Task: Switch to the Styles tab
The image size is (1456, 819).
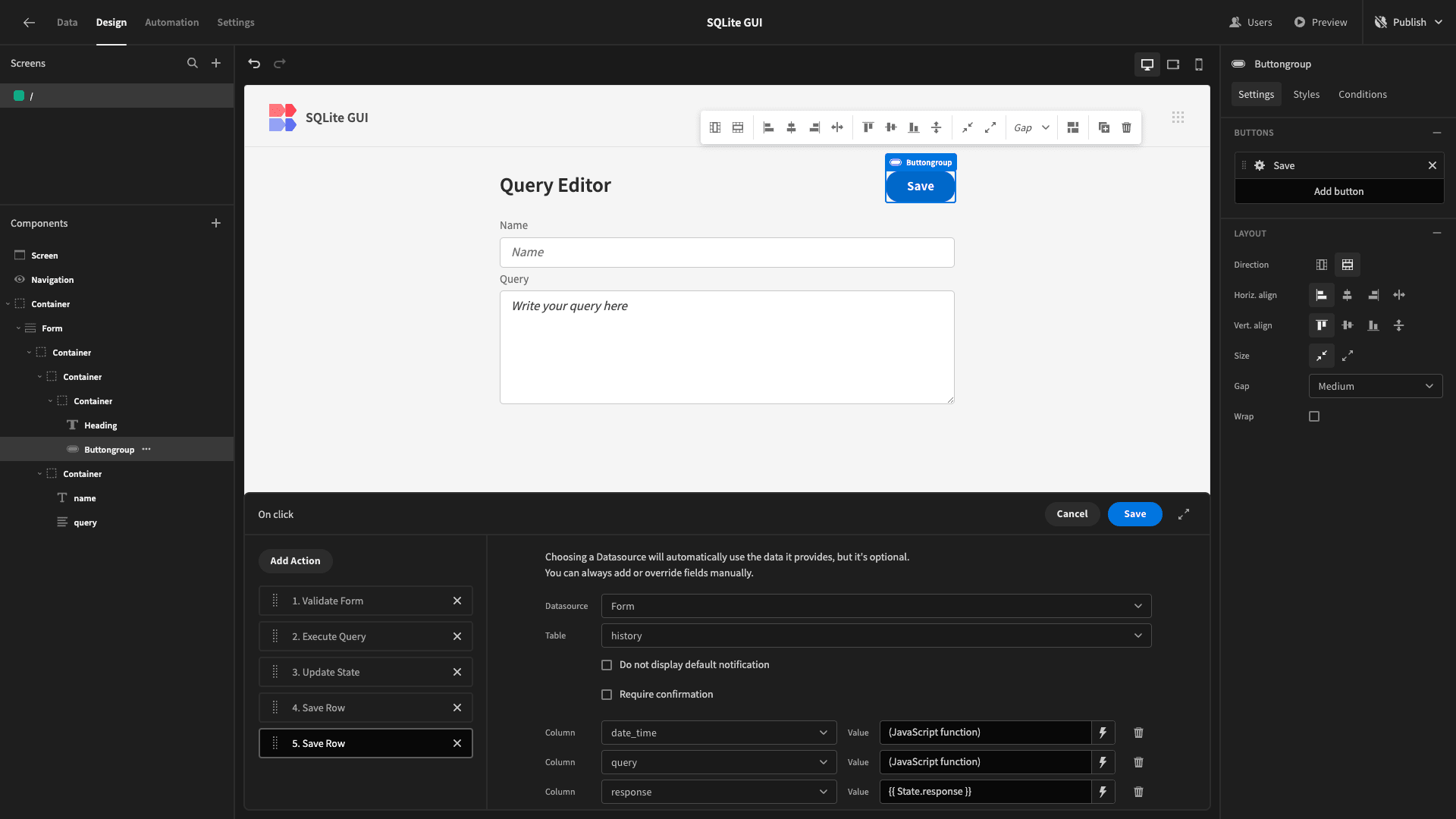Action: pyautogui.click(x=1306, y=94)
